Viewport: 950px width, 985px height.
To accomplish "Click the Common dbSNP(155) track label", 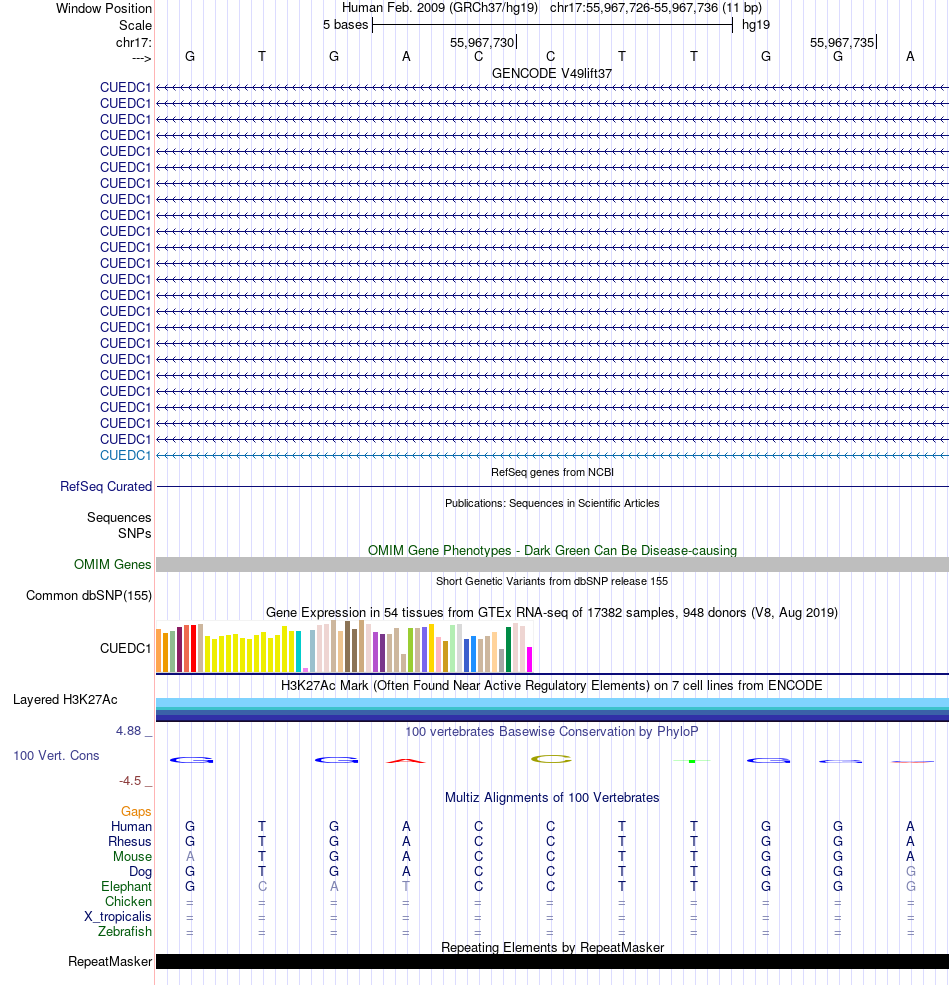I will point(89,596).
